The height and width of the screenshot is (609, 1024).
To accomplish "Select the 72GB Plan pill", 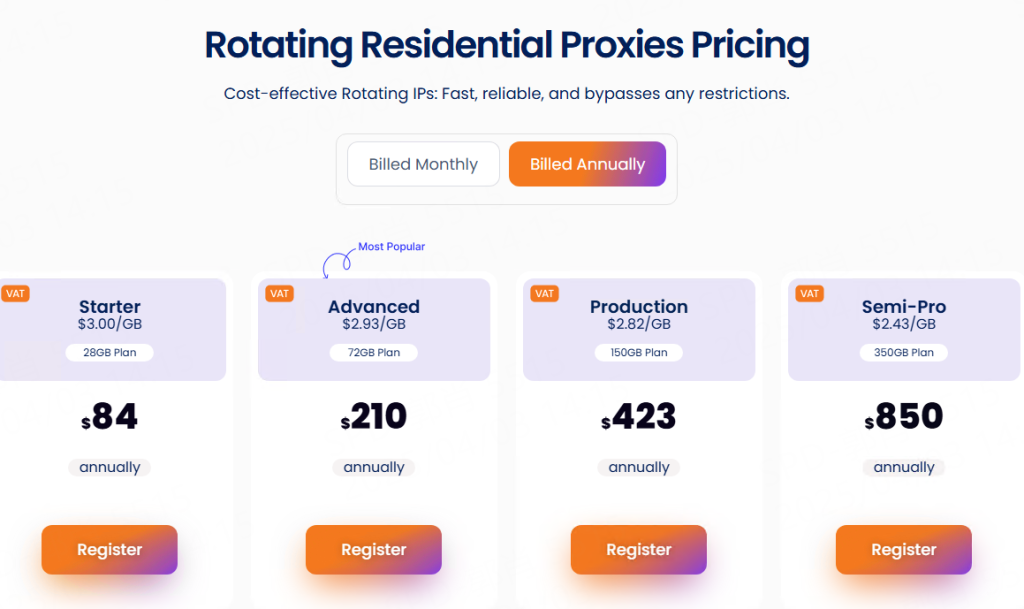I will pos(373,352).
